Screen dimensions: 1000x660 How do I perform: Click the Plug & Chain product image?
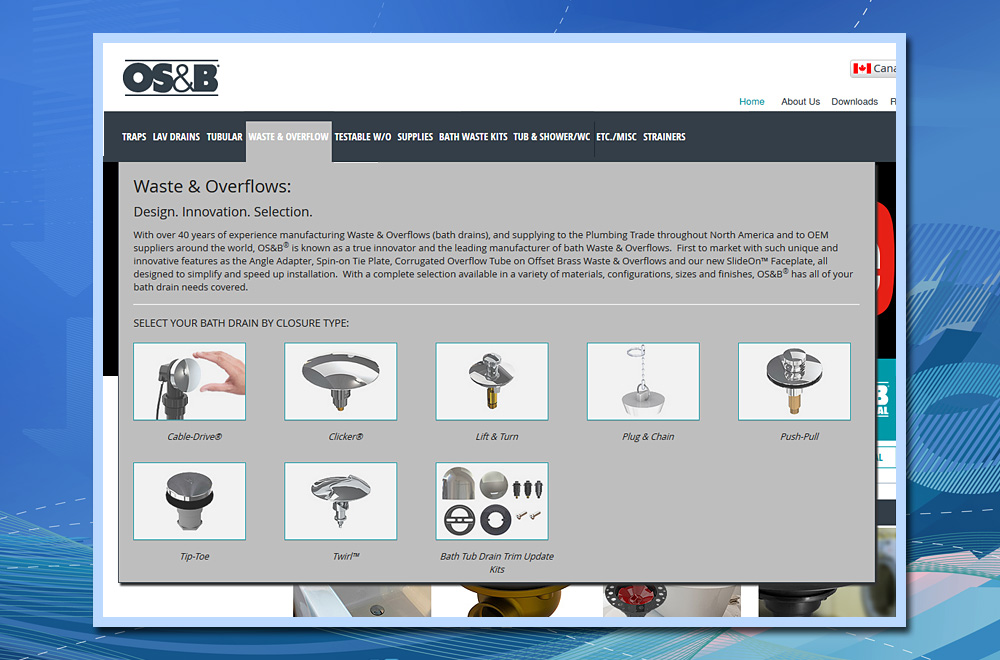(x=643, y=381)
